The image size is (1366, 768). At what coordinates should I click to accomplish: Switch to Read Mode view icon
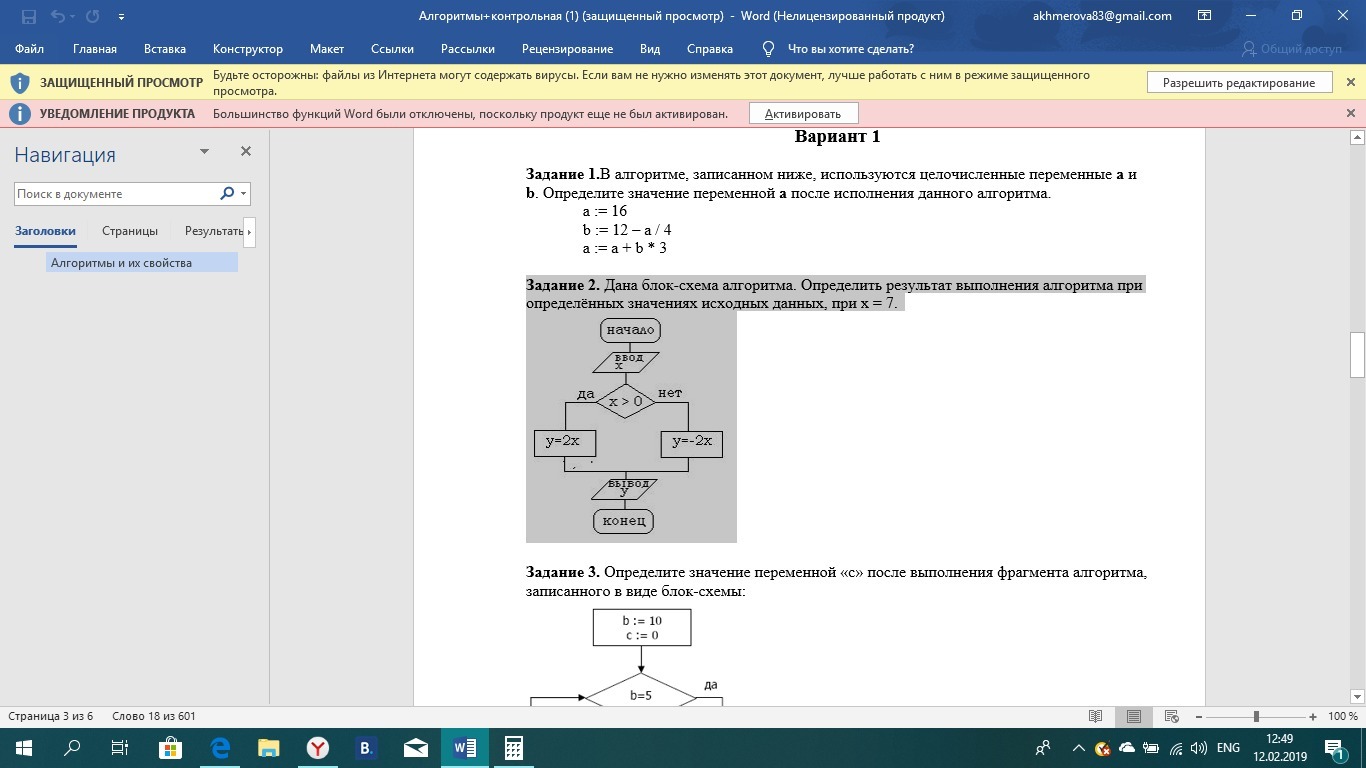[x=1095, y=716]
